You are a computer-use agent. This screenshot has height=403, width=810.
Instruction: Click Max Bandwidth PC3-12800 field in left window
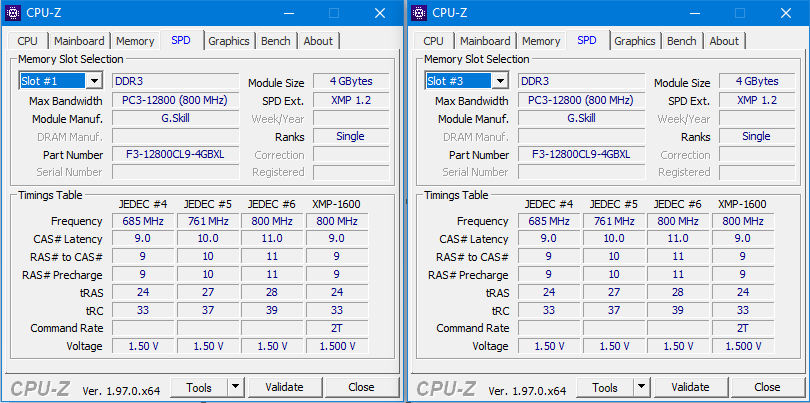[x=176, y=100]
